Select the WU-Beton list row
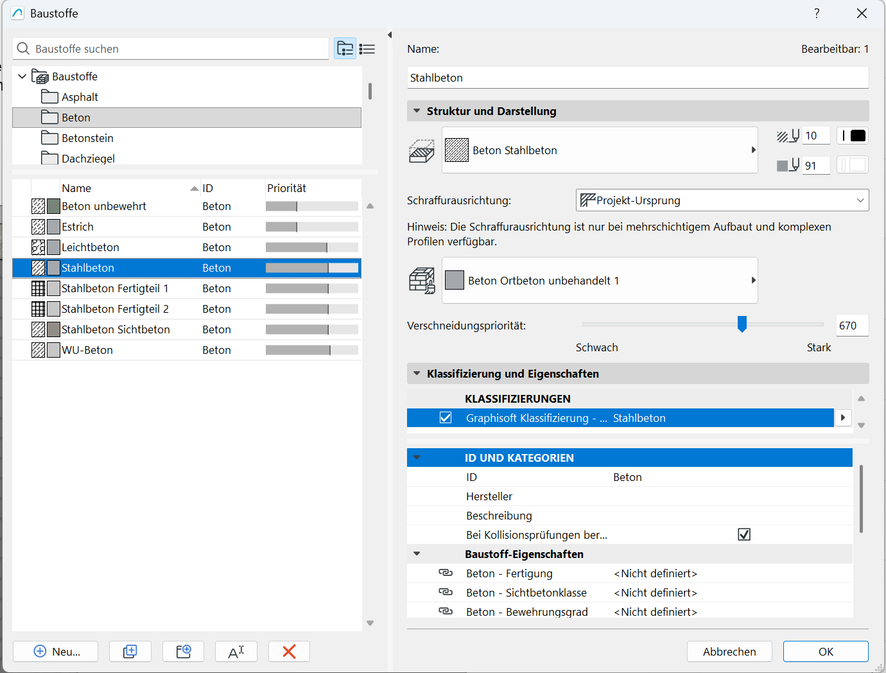Viewport: 886px width, 673px height. 186,350
